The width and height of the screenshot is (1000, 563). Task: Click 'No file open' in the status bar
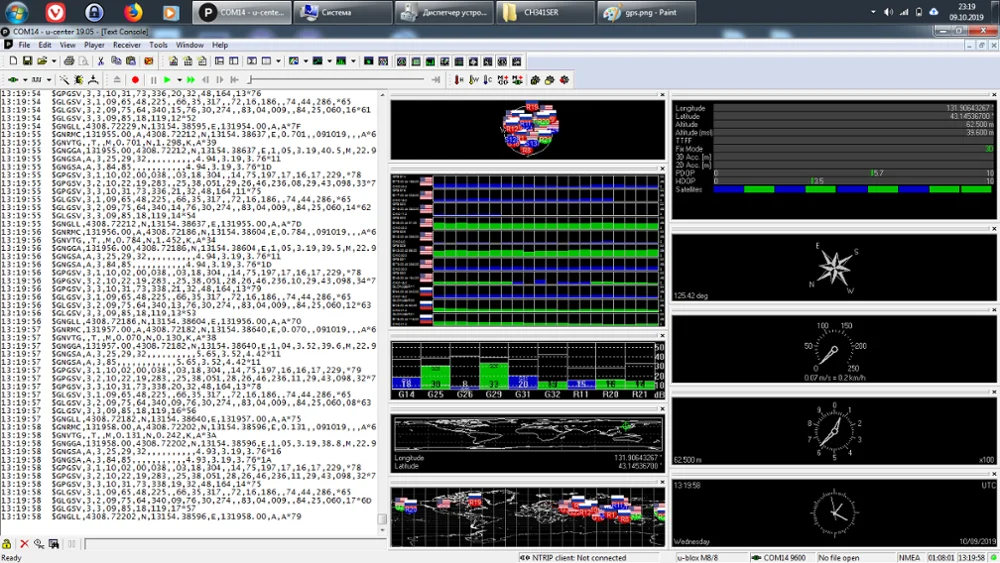pos(839,558)
